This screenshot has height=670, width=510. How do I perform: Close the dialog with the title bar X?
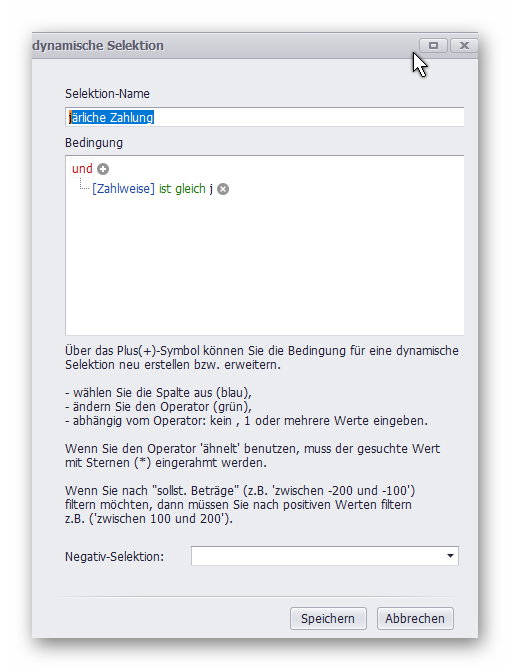[x=464, y=45]
